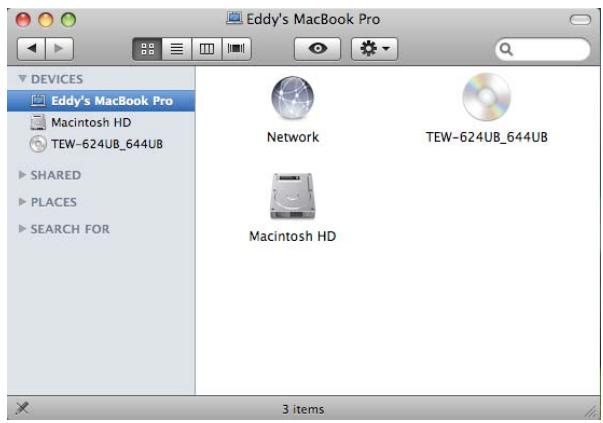
Task: Select TEW-624UB_644UB disc in the sidebar
Action: click(101, 144)
